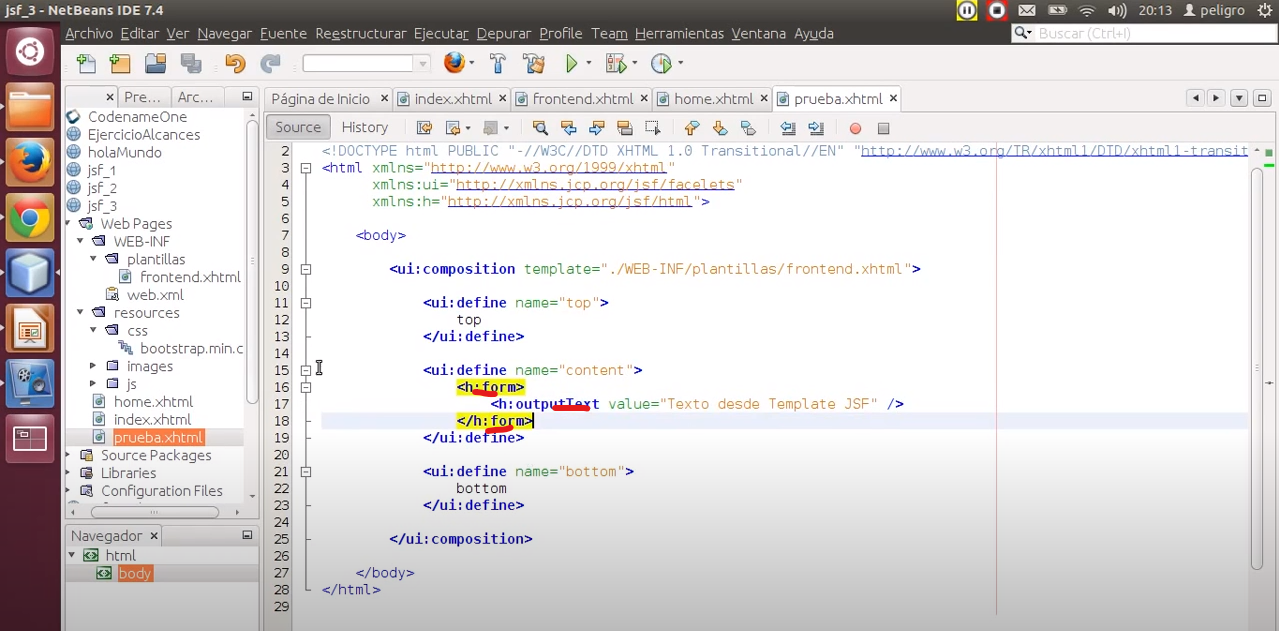This screenshot has width=1279, height=631.
Task: Stop macro recording square icon
Action: [x=883, y=128]
